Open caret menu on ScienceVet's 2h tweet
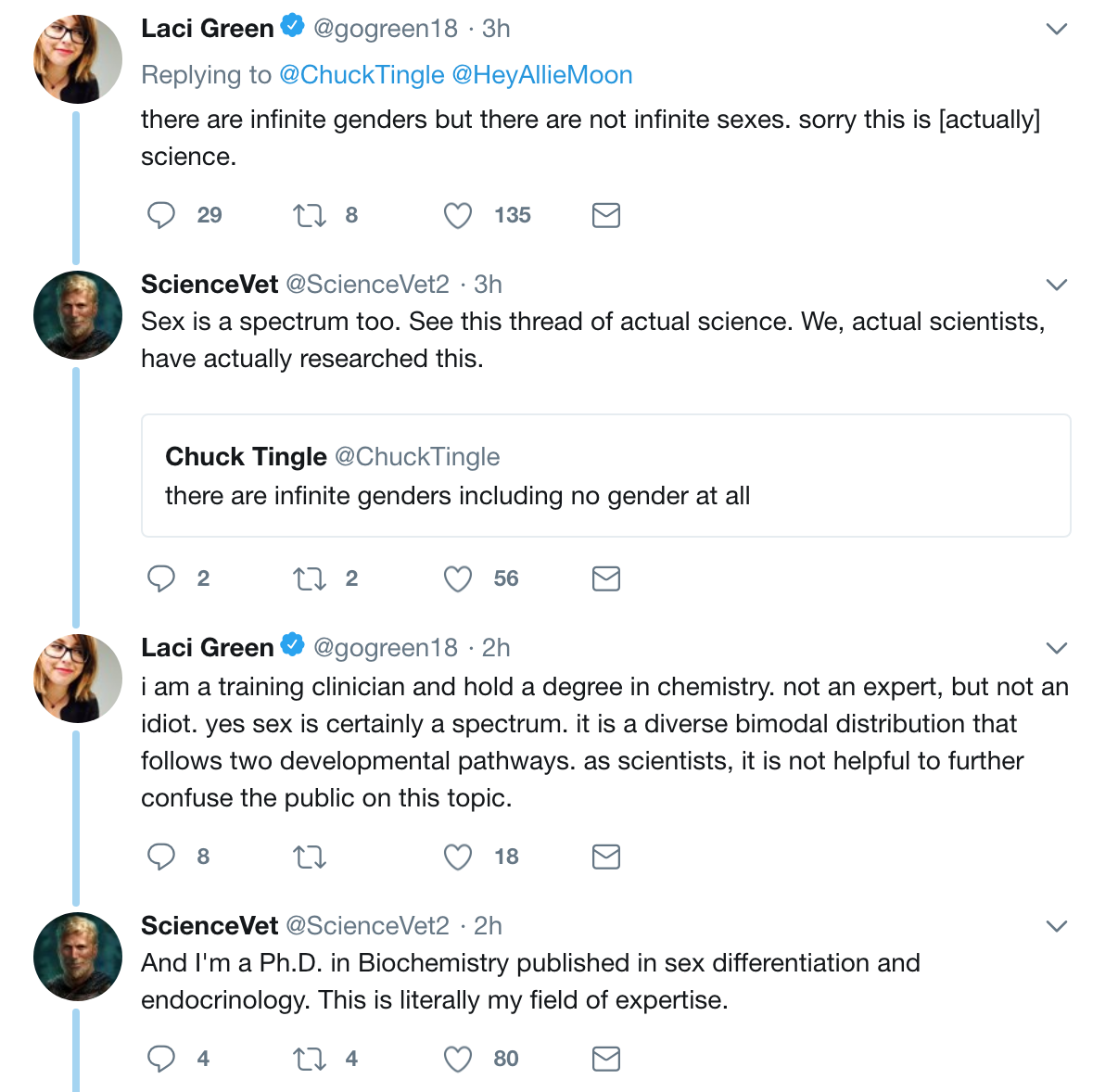 click(x=1057, y=925)
